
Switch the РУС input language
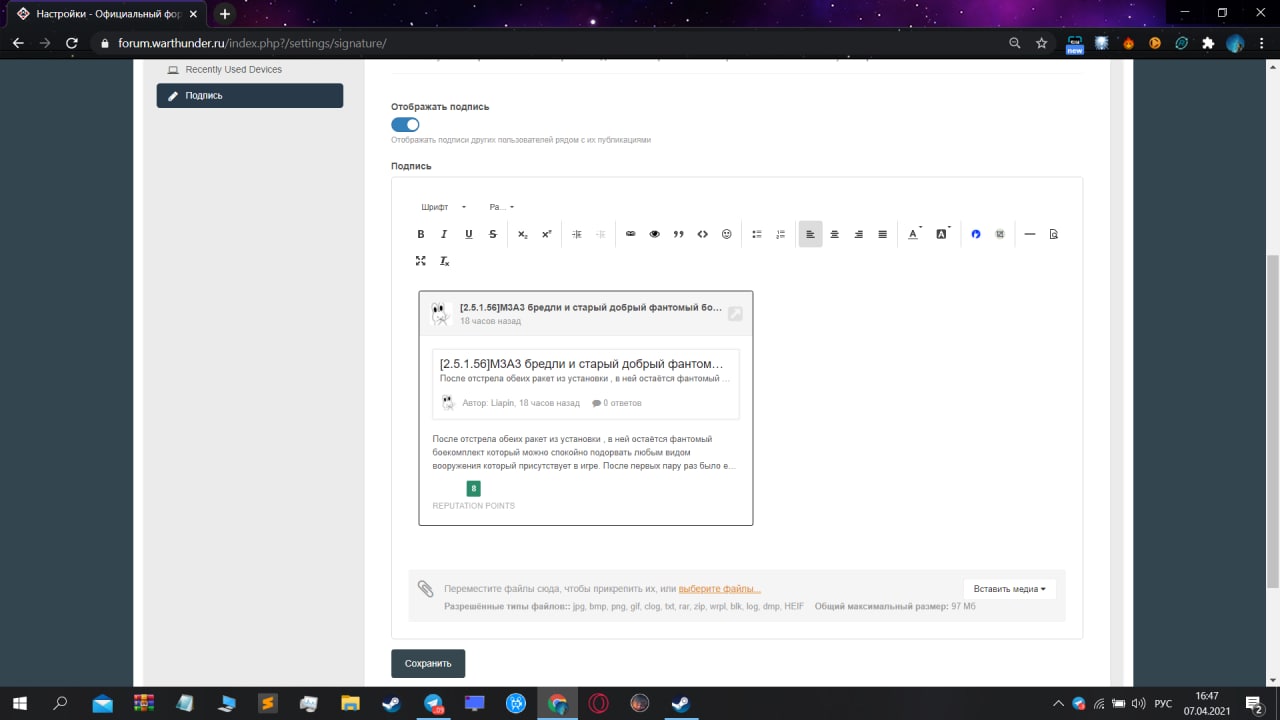coord(1163,703)
